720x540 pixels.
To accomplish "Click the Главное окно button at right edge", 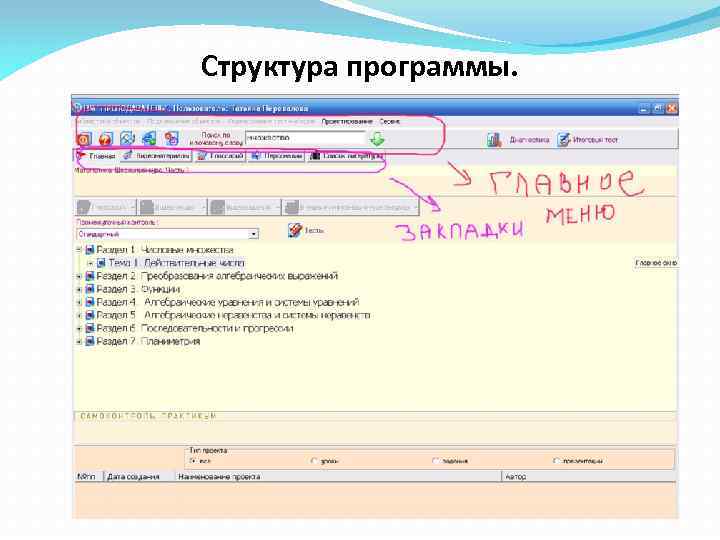I will pyautogui.click(x=656, y=263).
